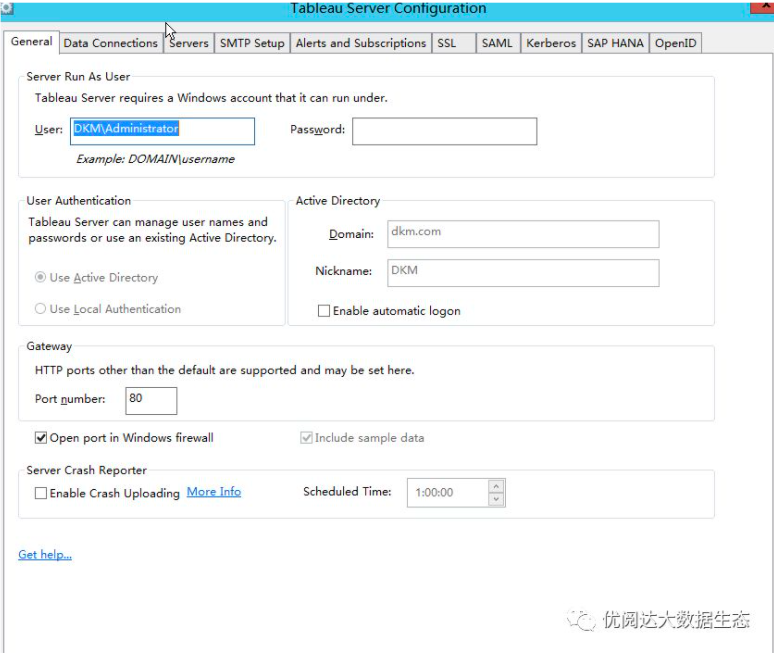Open the Kerberos tab
The height and width of the screenshot is (656, 774).
coord(551,43)
